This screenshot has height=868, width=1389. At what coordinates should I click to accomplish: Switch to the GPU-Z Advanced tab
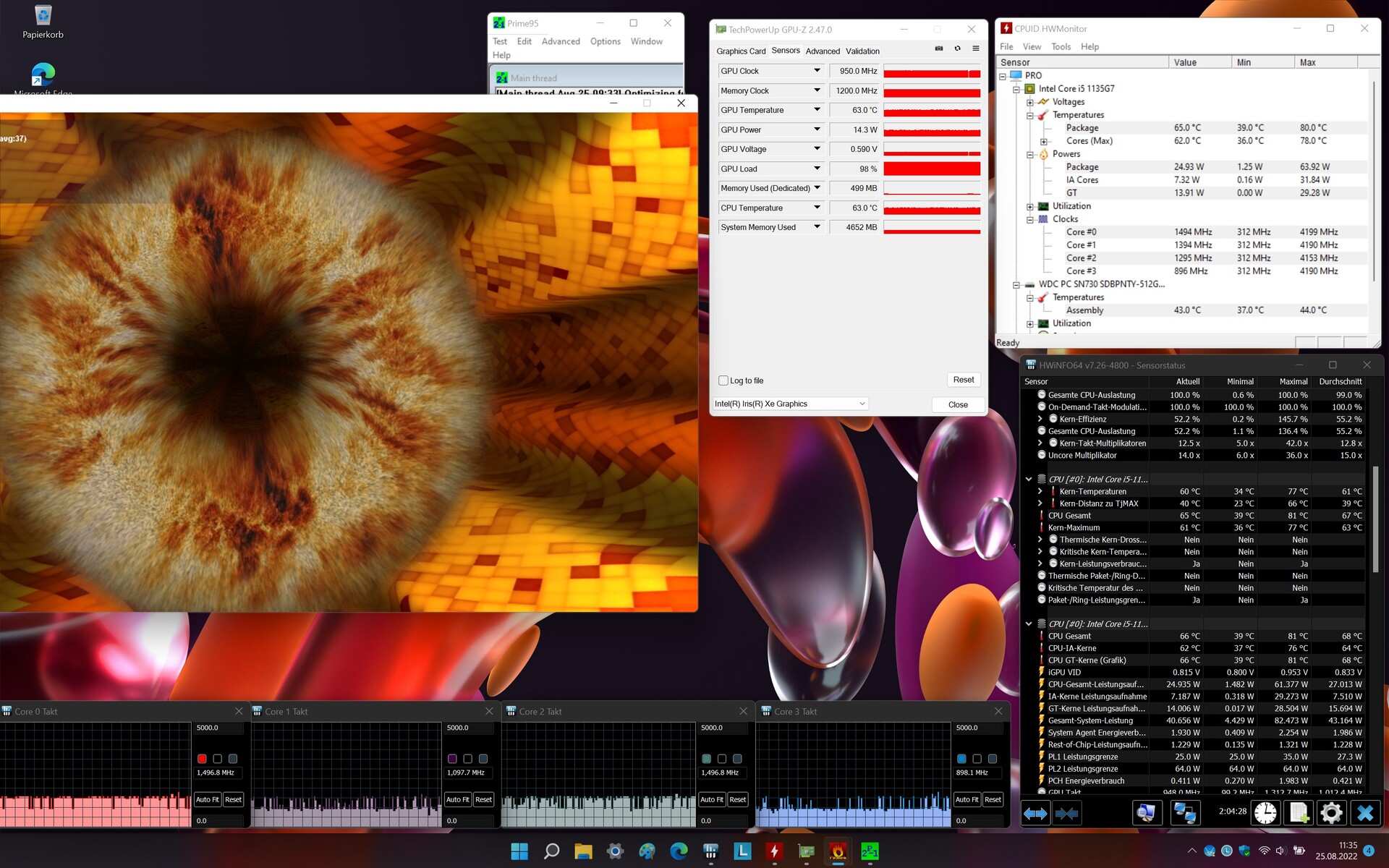(823, 51)
